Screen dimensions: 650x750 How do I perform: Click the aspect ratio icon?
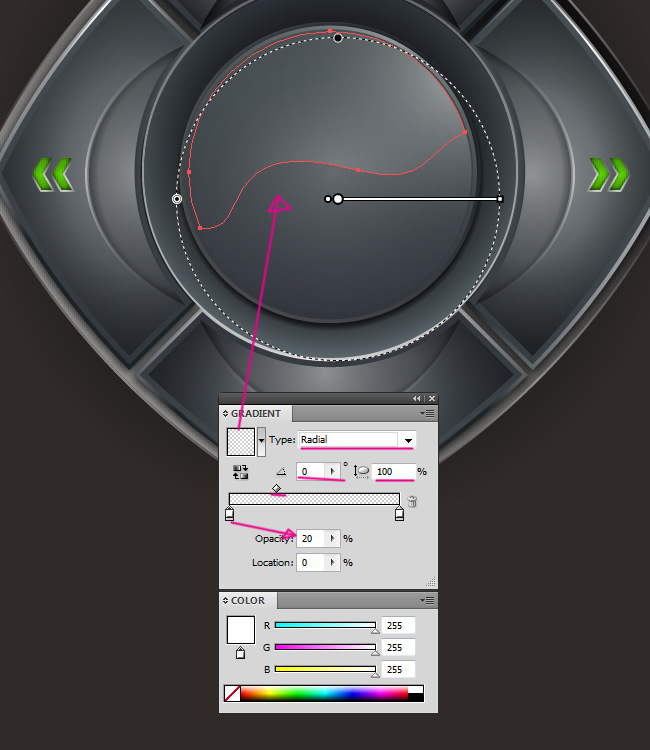tap(361, 472)
